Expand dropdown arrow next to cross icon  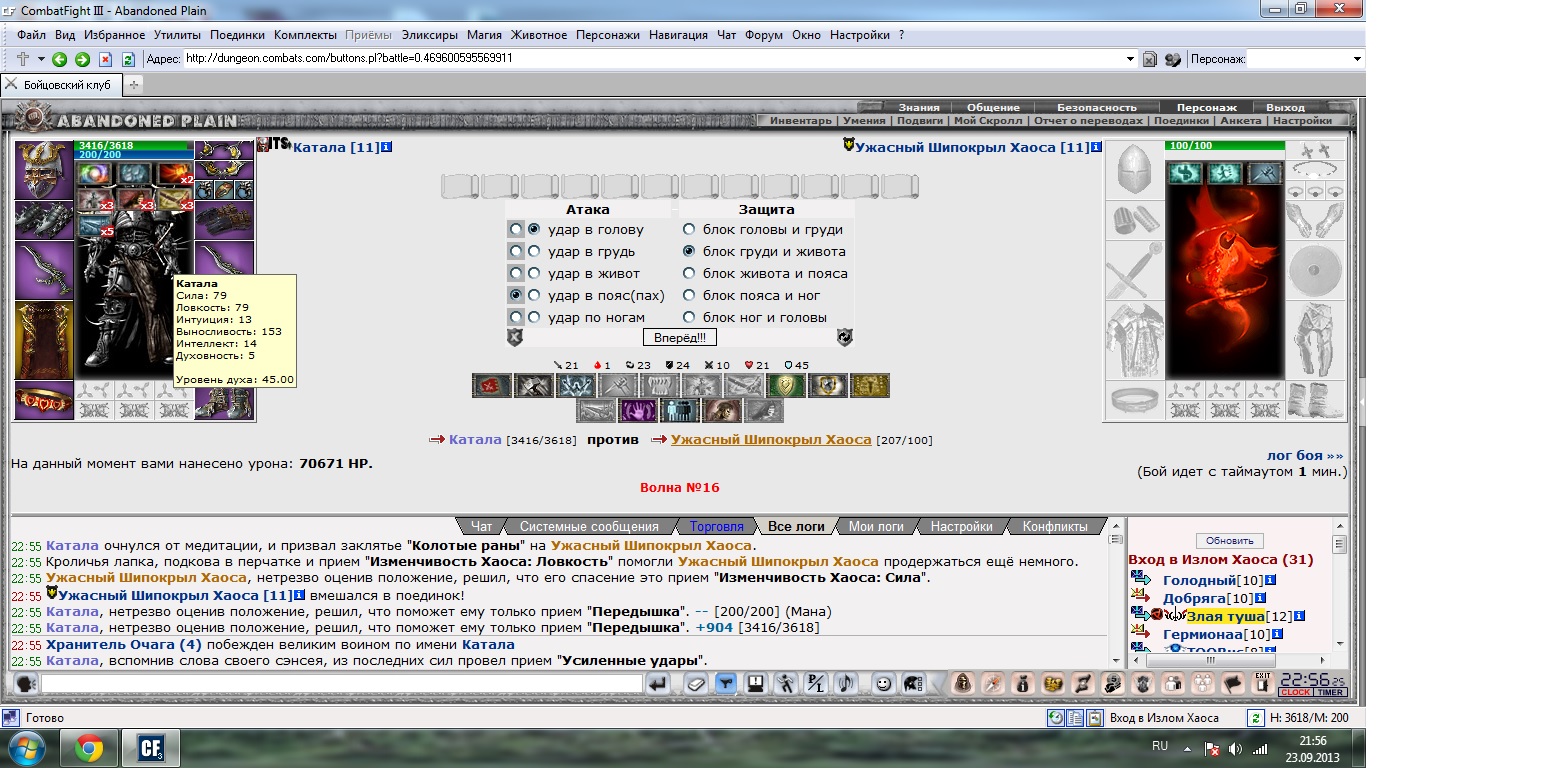(42, 59)
